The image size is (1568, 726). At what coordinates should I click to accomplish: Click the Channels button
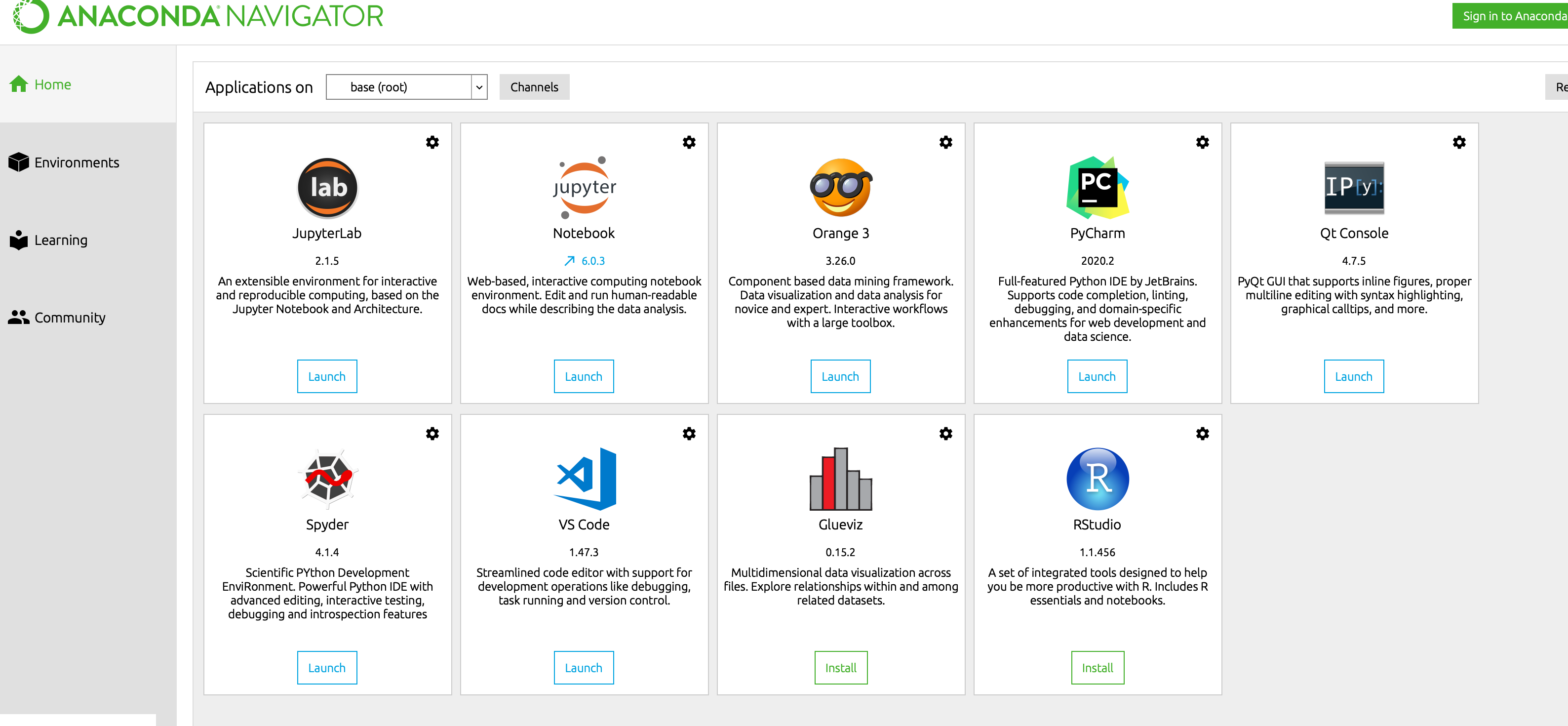[534, 87]
